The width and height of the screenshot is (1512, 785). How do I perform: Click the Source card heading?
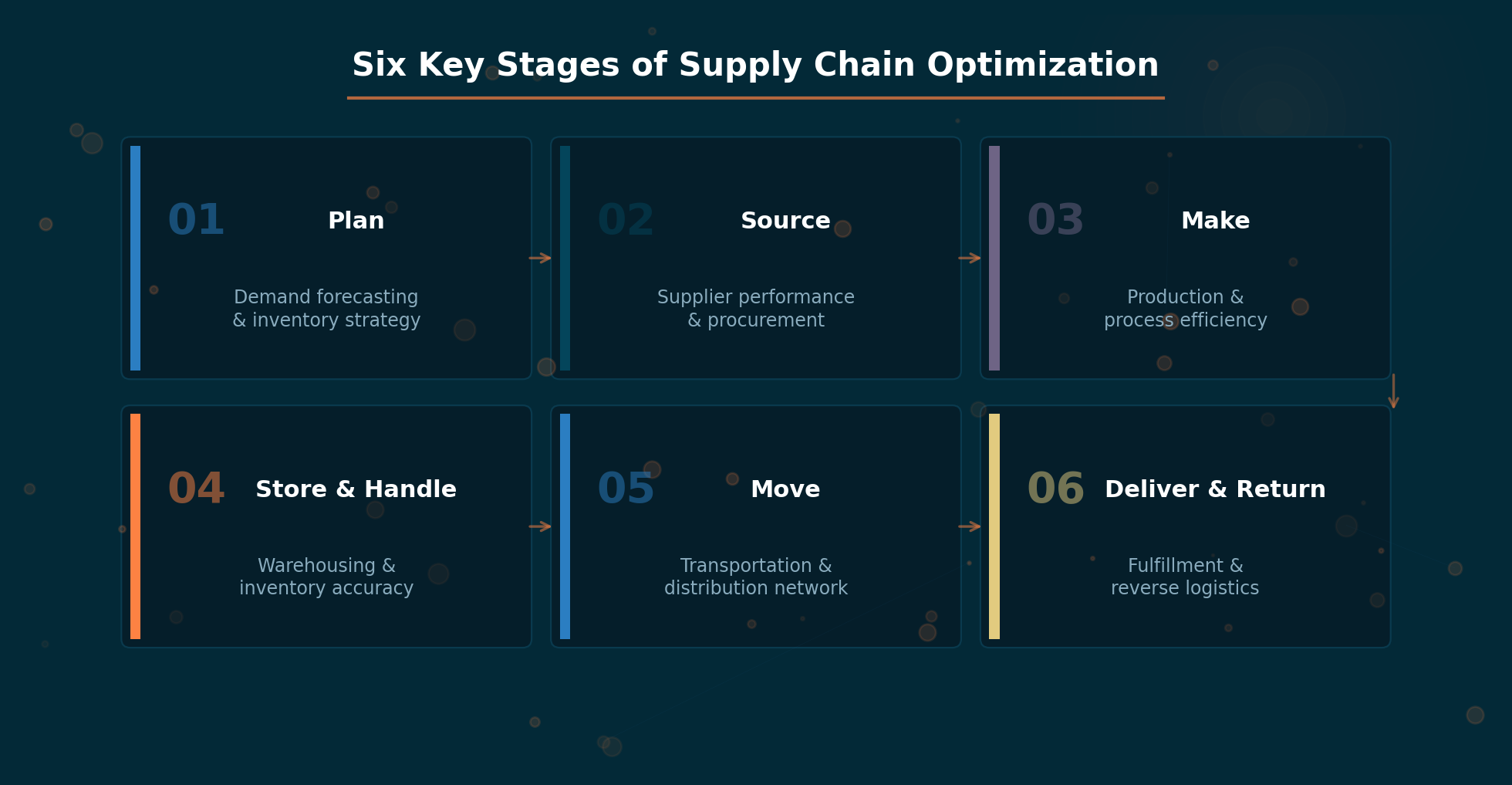(x=785, y=221)
